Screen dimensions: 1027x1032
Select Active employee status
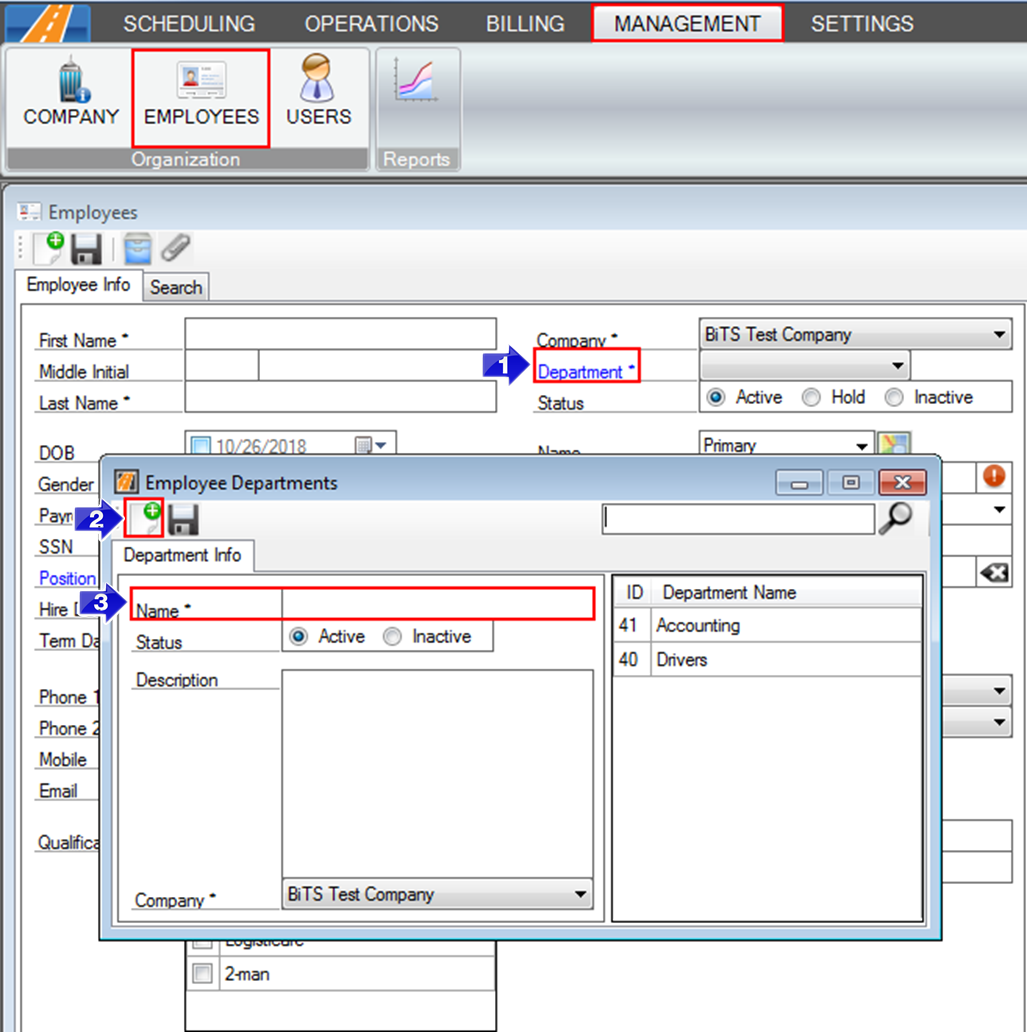(x=716, y=398)
